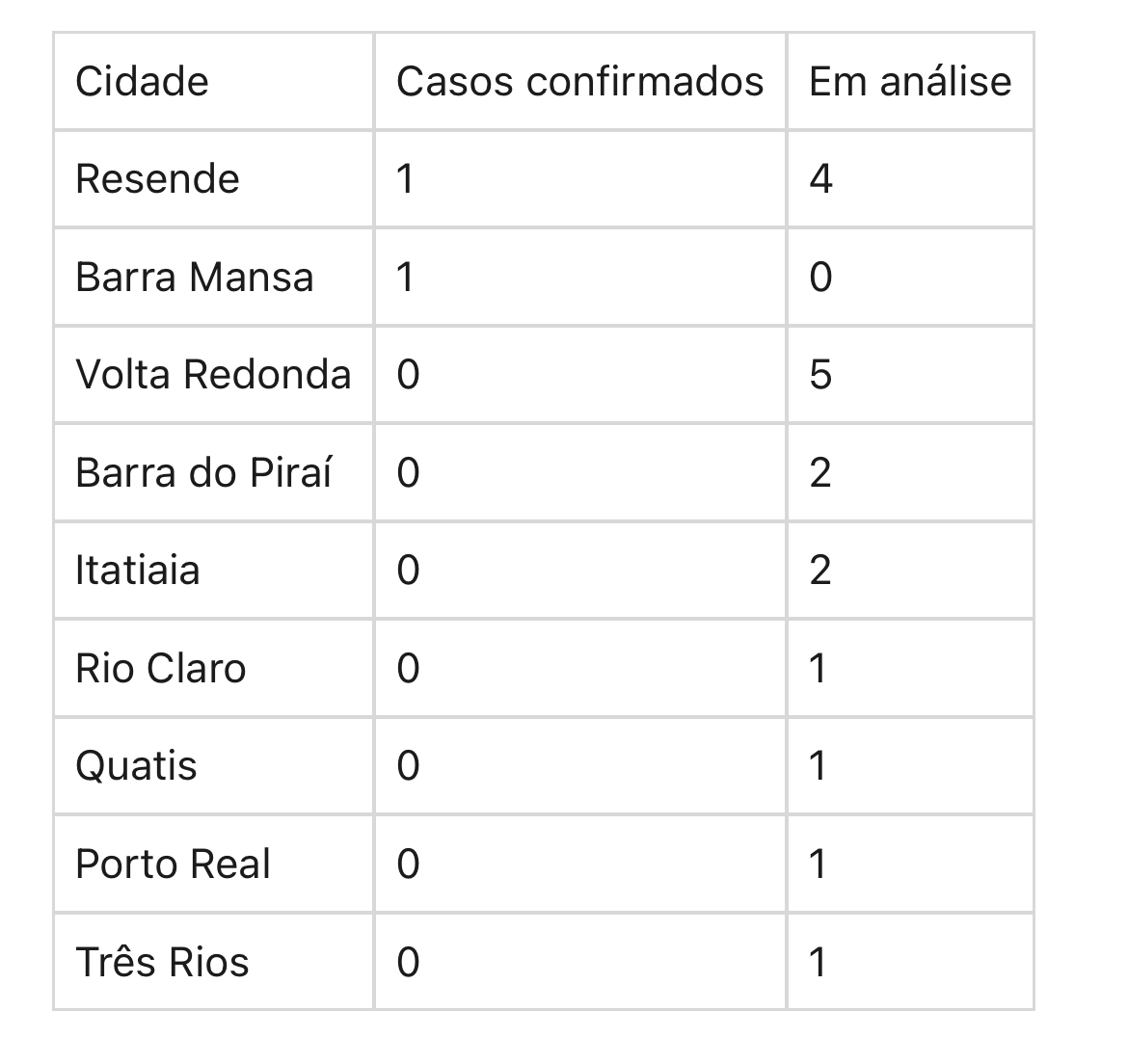Image resolution: width=1128 pixels, height=1064 pixels.
Task: Select the Porto Real city cell
Action: coord(173,864)
